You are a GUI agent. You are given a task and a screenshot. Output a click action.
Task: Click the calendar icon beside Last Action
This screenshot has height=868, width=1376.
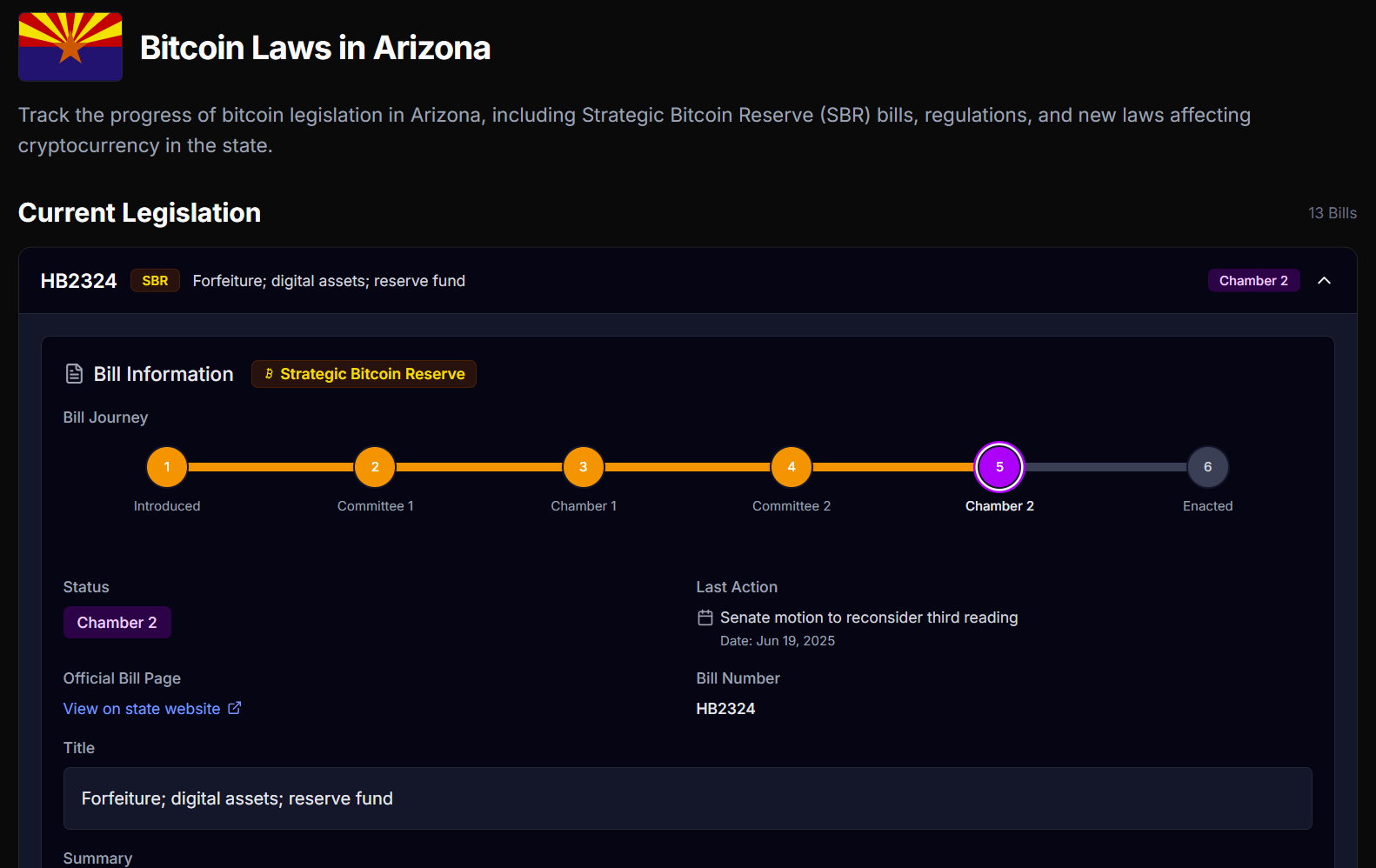point(705,618)
